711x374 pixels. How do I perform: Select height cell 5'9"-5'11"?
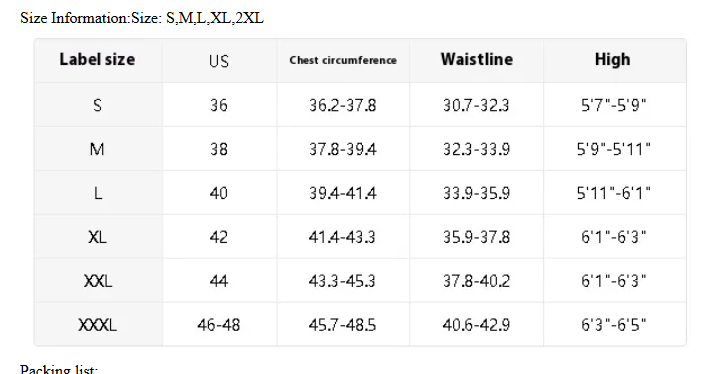pyautogui.click(x=614, y=149)
